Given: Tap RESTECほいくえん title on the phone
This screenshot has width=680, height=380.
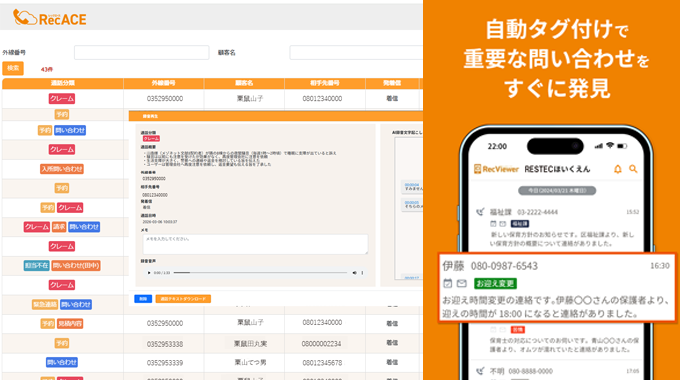Looking at the screenshot, I should (557, 169).
